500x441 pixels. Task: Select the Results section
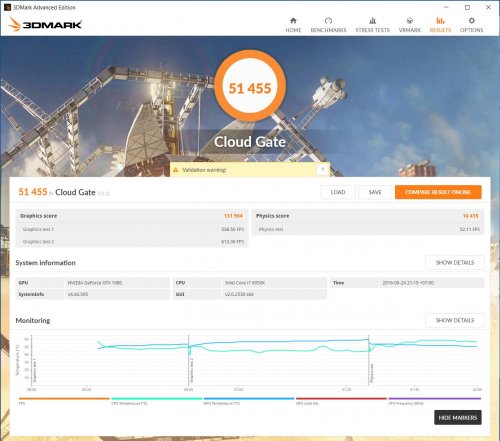click(x=440, y=25)
